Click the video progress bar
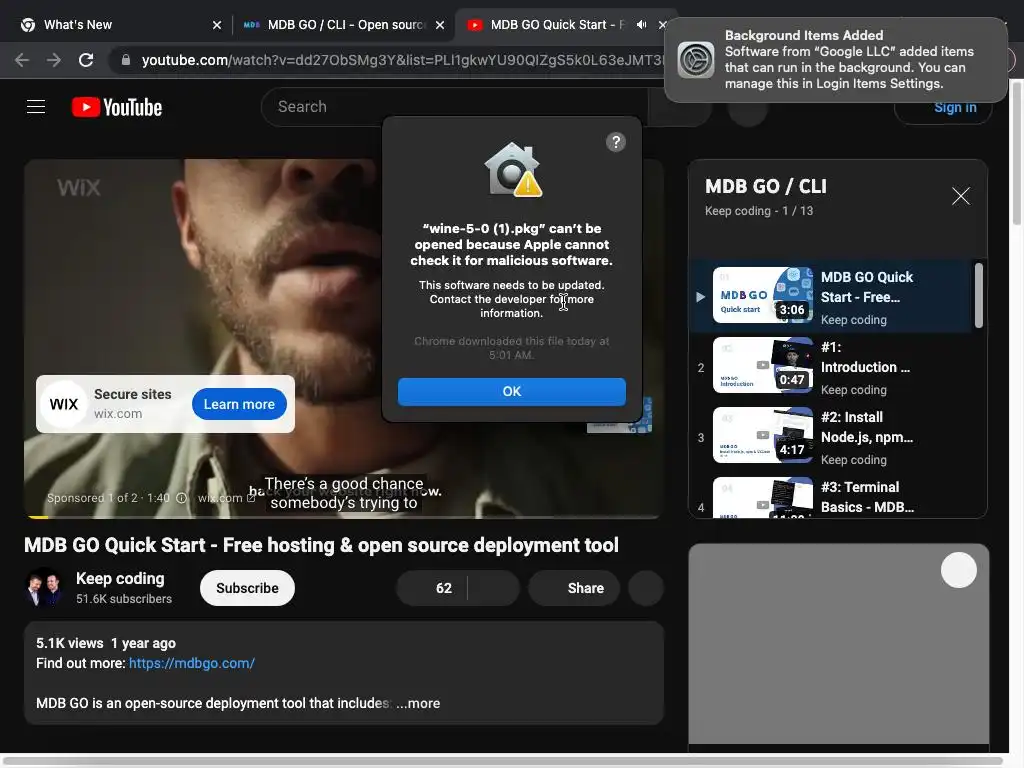The image size is (1024, 768). click(x=344, y=517)
